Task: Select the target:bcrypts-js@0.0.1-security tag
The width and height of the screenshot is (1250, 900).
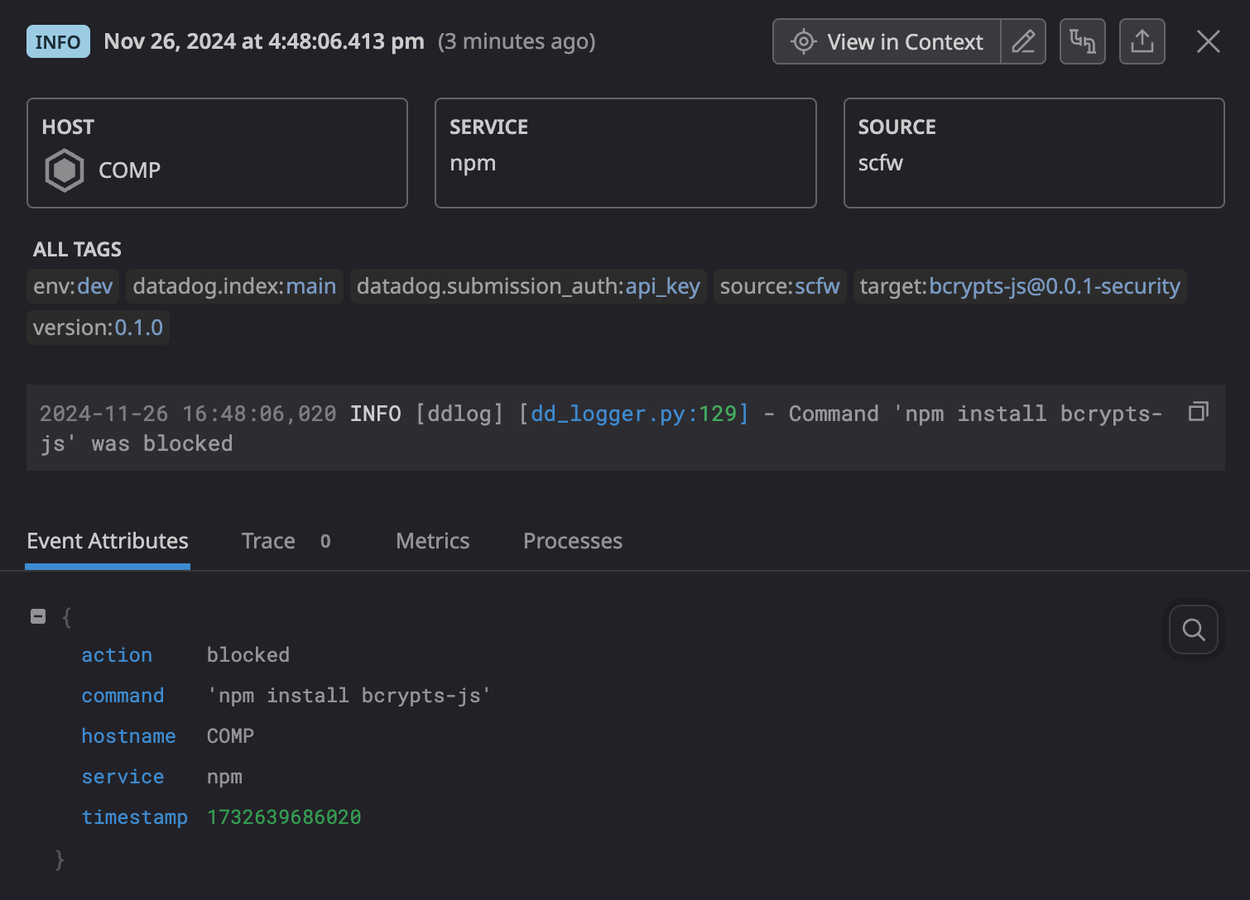Action: 1019,286
